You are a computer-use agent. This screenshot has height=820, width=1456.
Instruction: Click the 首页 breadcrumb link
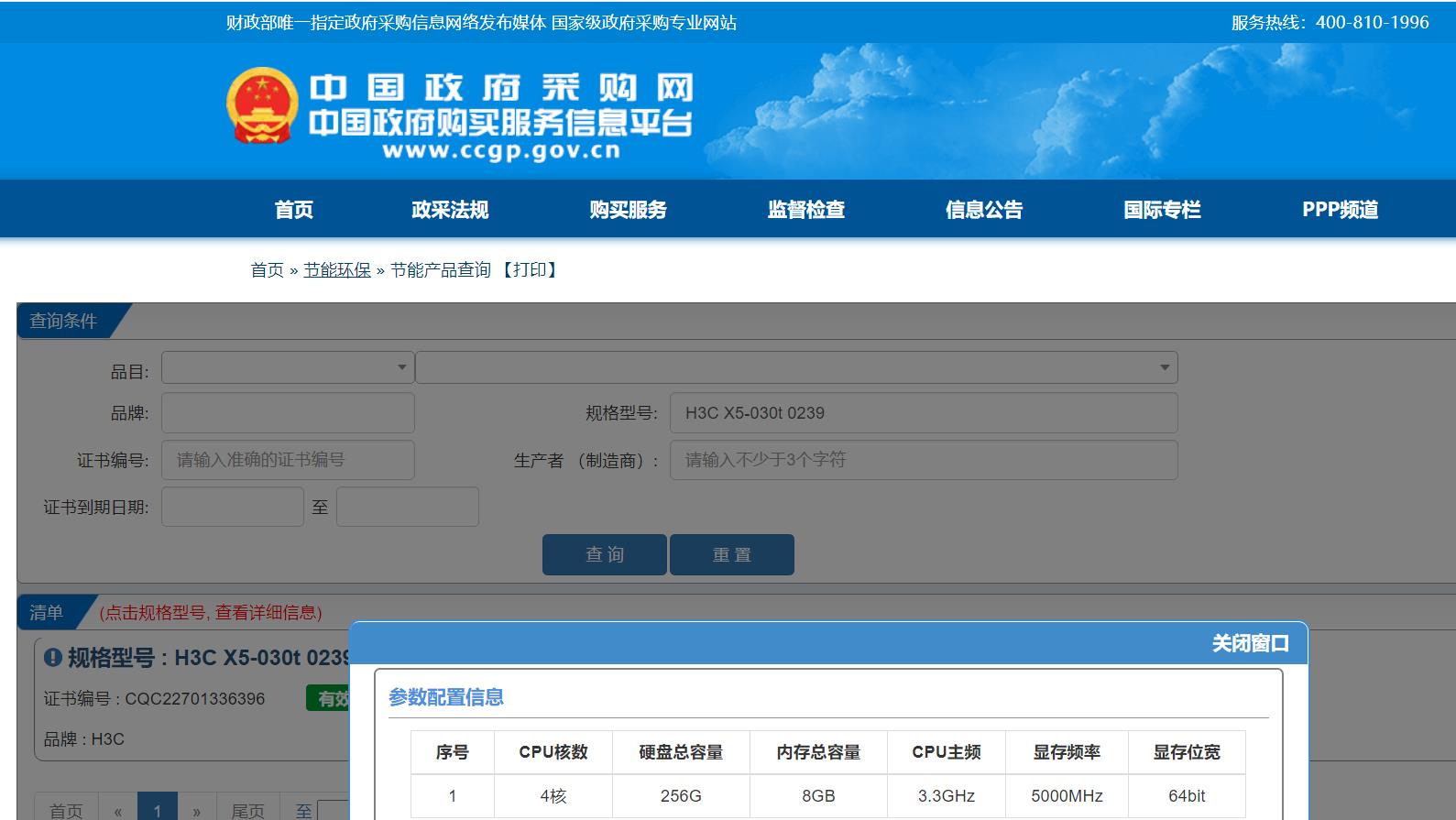tap(268, 270)
